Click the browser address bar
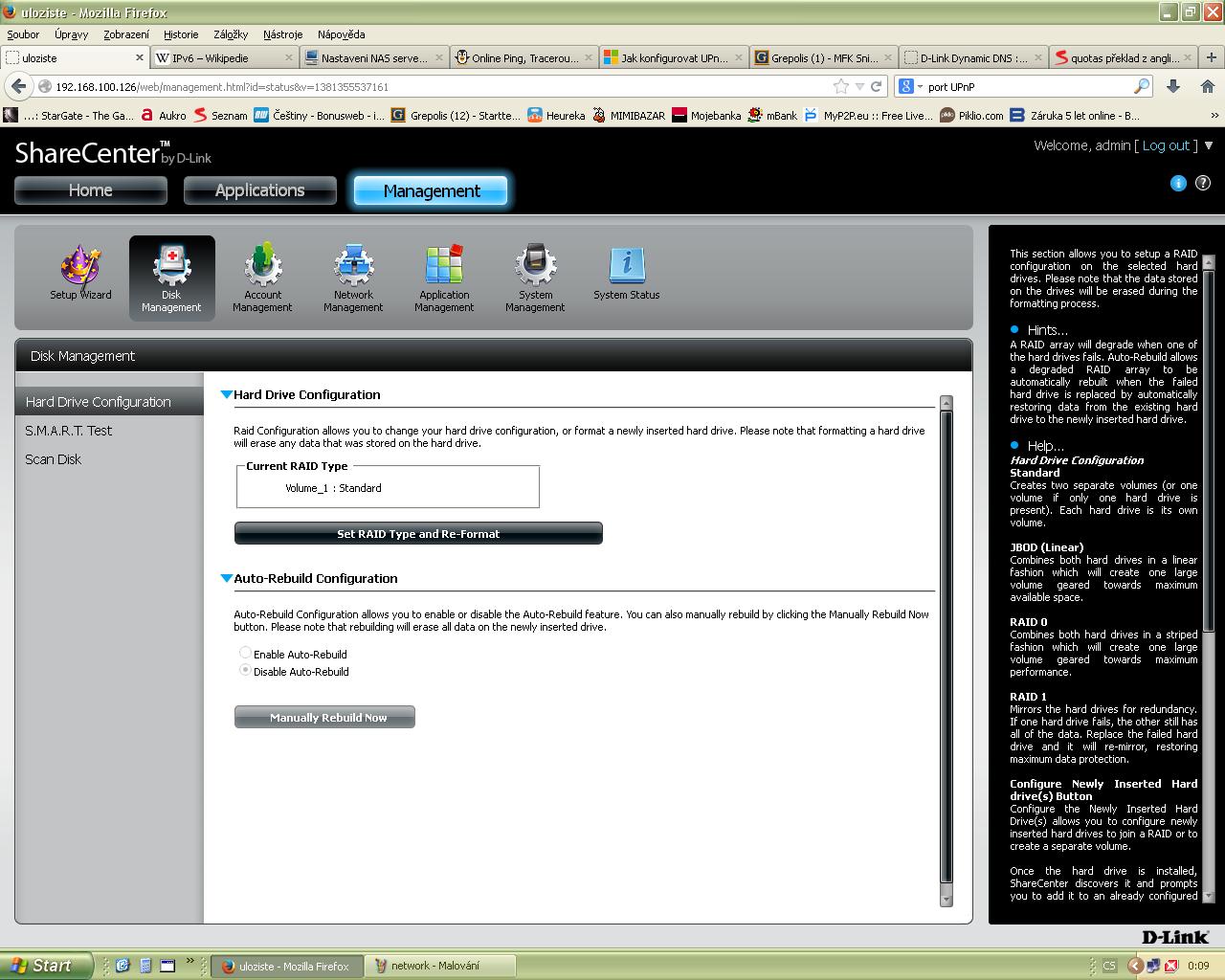The height and width of the screenshot is (980, 1225). tap(440, 86)
